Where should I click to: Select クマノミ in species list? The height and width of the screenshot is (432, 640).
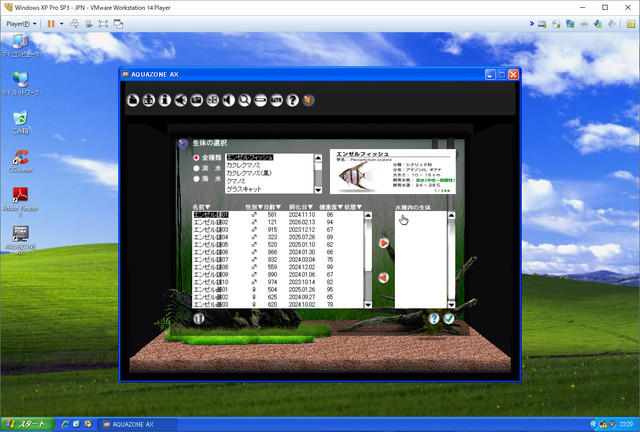[x=270, y=181]
